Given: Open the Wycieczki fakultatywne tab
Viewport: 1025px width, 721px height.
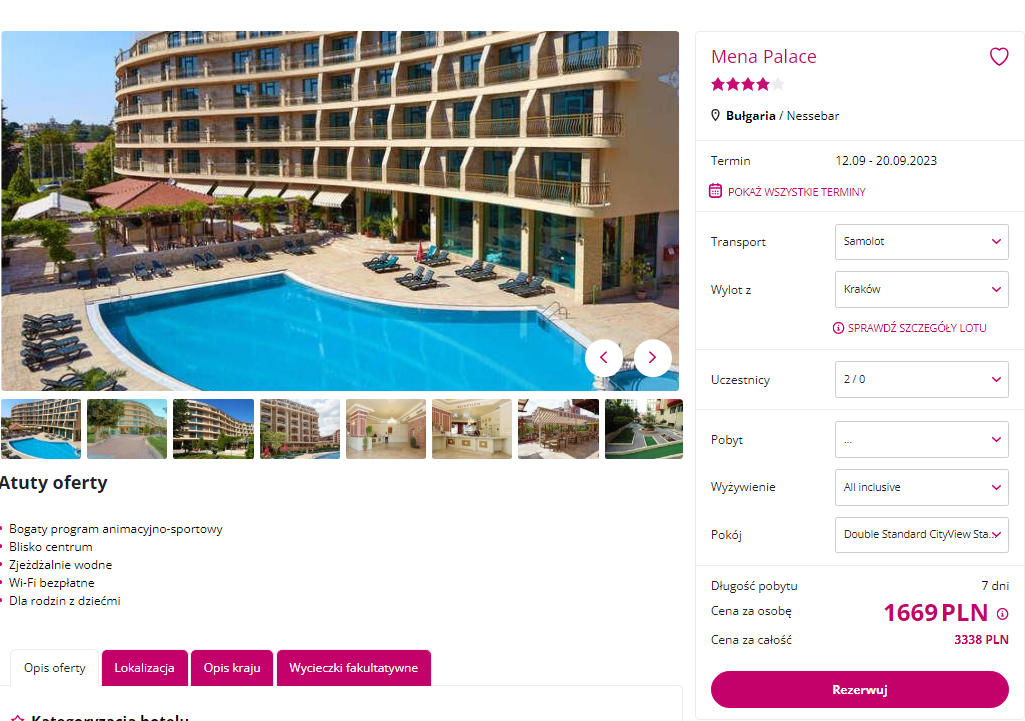Looking at the screenshot, I should tap(354, 668).
